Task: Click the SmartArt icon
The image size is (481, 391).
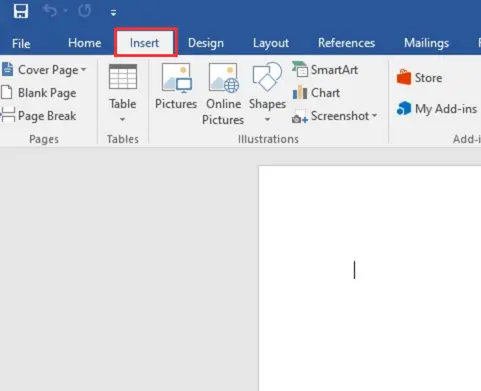Action: pyautogui.click(x=300, y=69)
